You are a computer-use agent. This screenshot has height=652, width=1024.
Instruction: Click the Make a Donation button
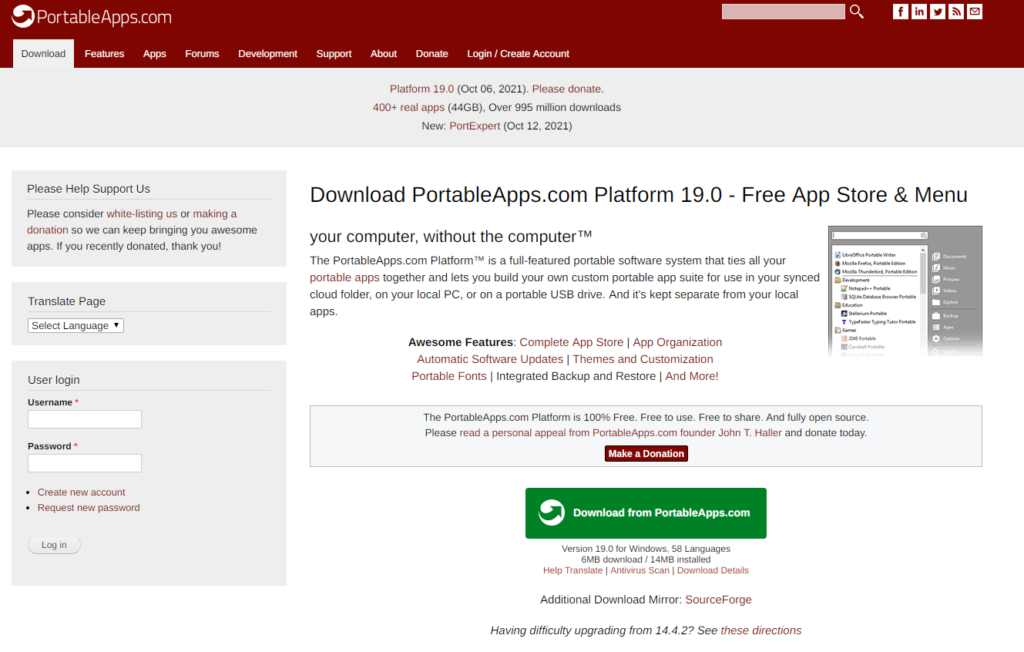tap(646, 453)
